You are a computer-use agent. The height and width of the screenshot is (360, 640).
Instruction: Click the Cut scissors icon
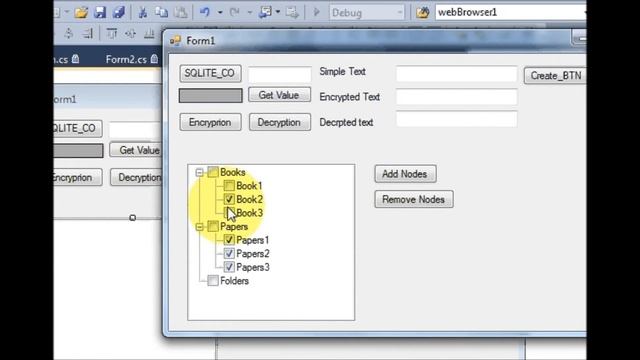142,13
